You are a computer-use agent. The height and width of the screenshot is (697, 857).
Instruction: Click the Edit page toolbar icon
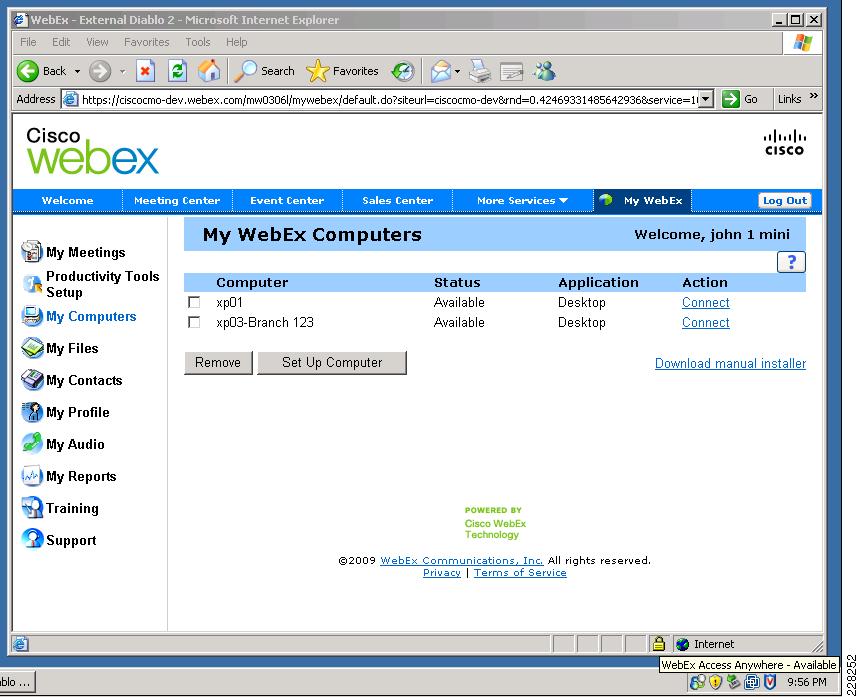[512, 72]
